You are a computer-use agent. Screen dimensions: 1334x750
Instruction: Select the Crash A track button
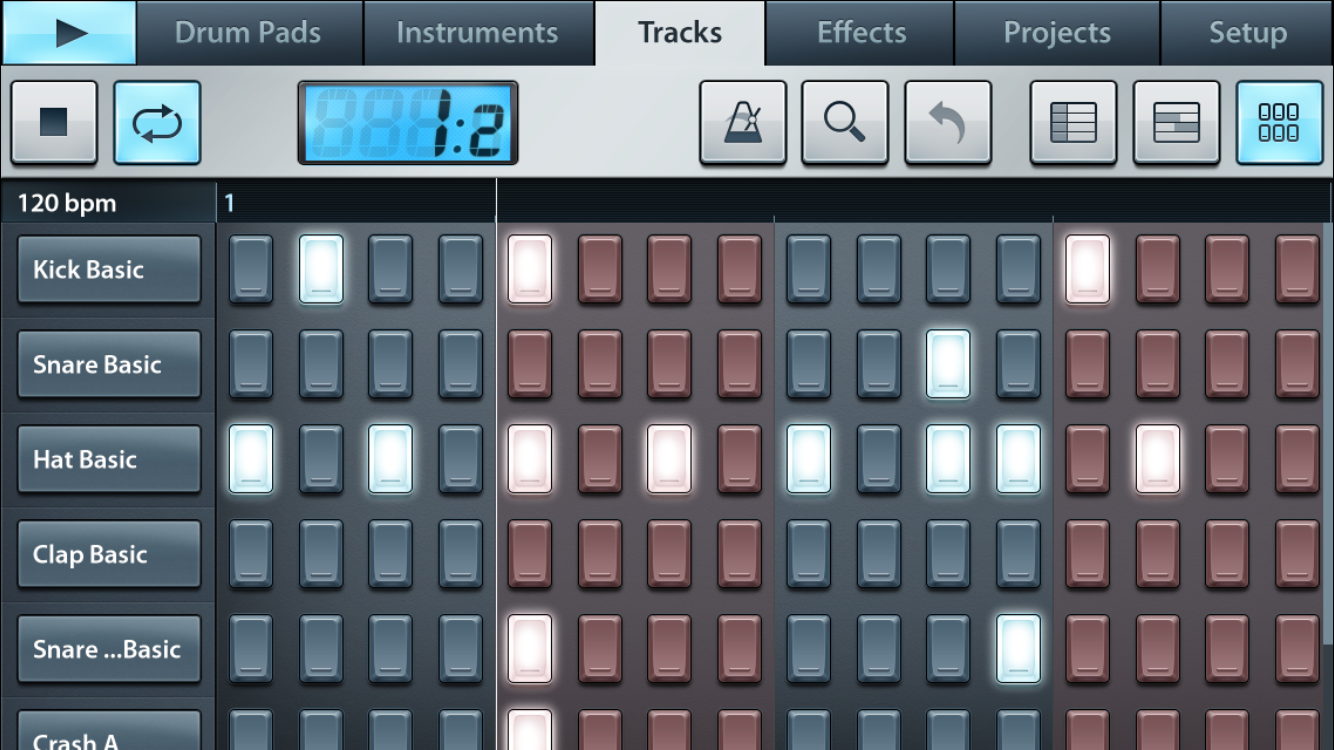[109, 731]
